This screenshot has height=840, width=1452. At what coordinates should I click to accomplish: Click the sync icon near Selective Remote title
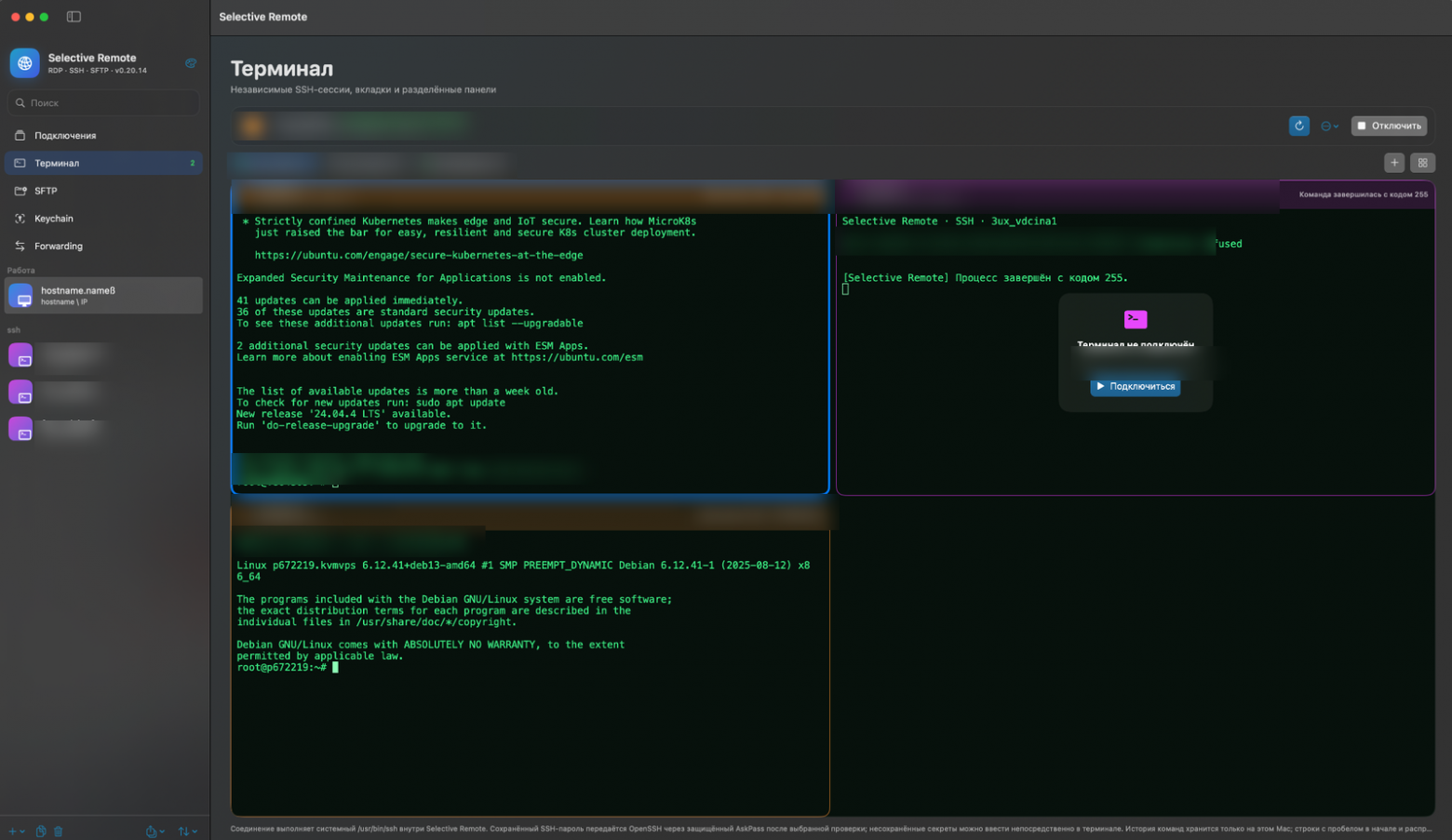[x=191, y=63]
